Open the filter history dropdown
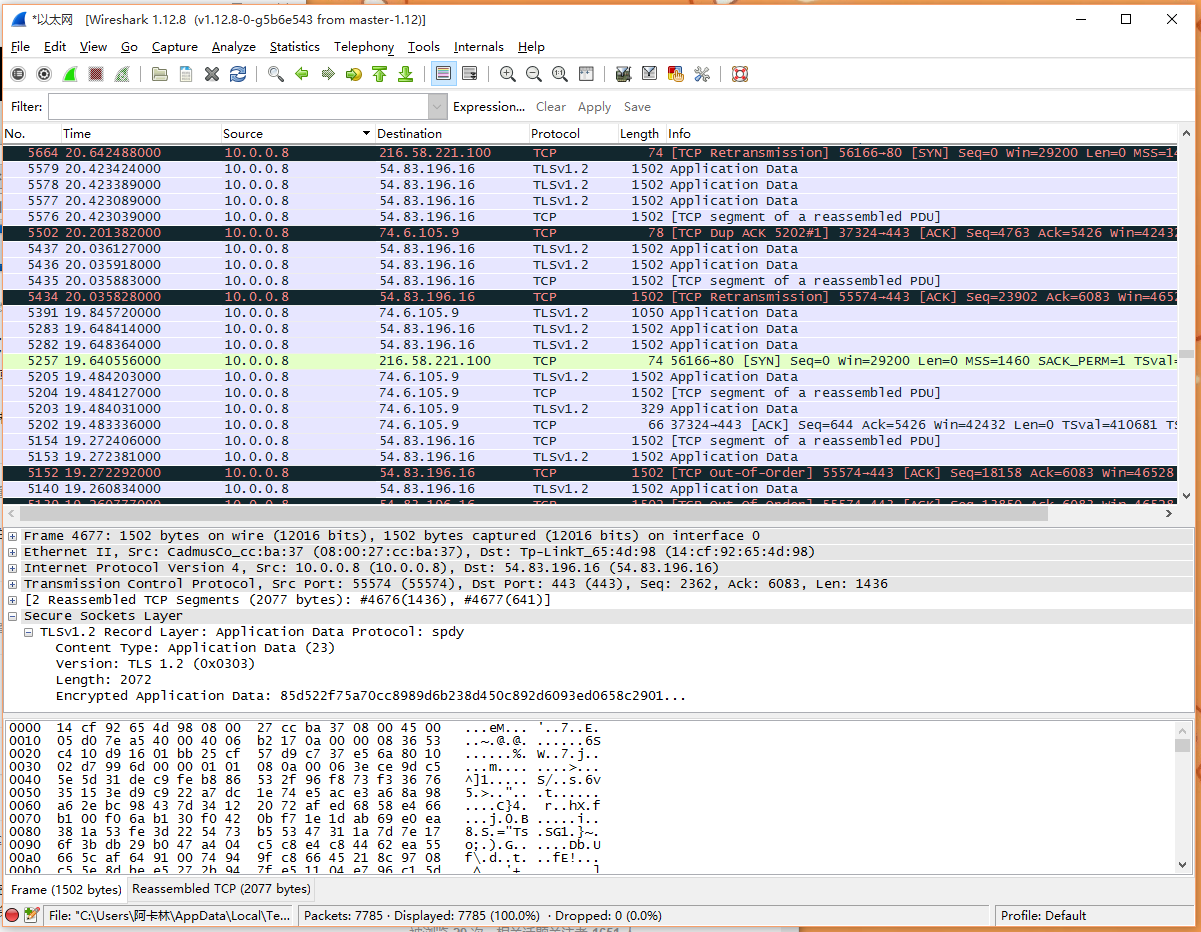 (437, 107)
